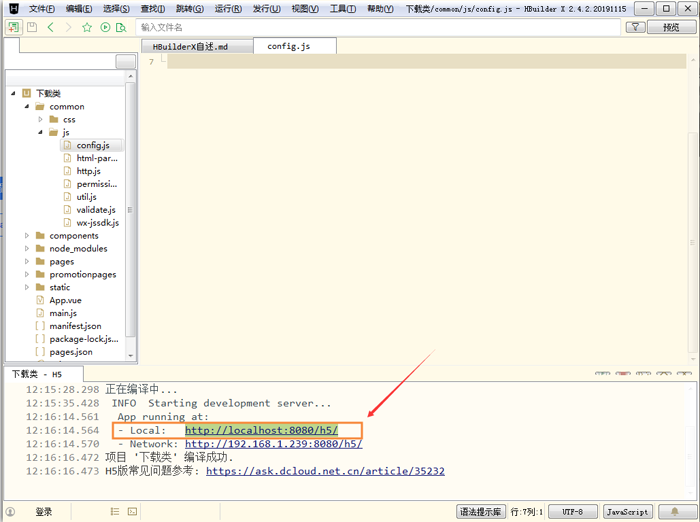
Task: Click the App.vue file icon
Action: 40,300
